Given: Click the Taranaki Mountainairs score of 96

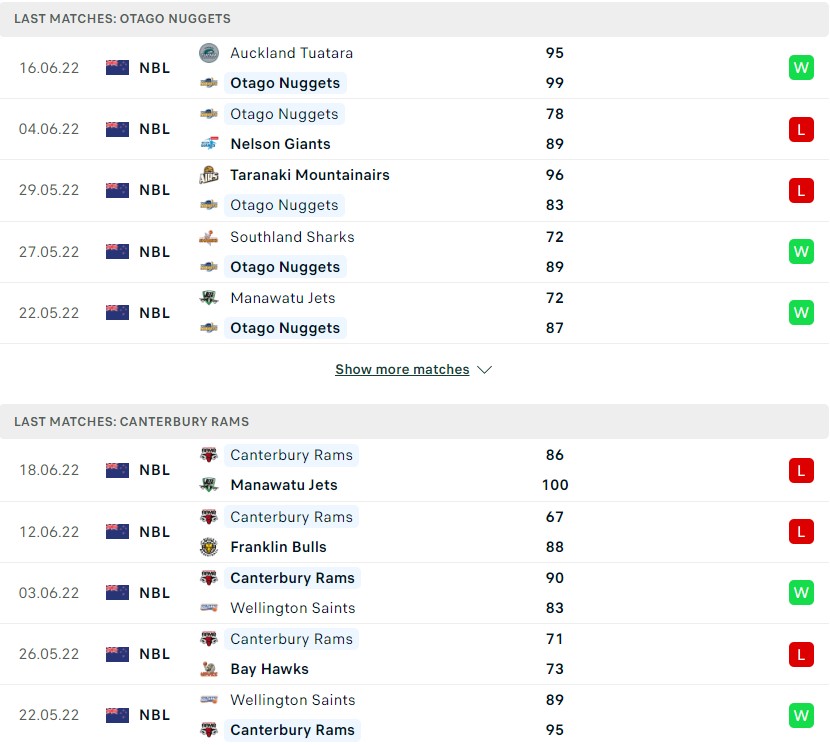Looking at the screenshot, I should pos(555,175).
